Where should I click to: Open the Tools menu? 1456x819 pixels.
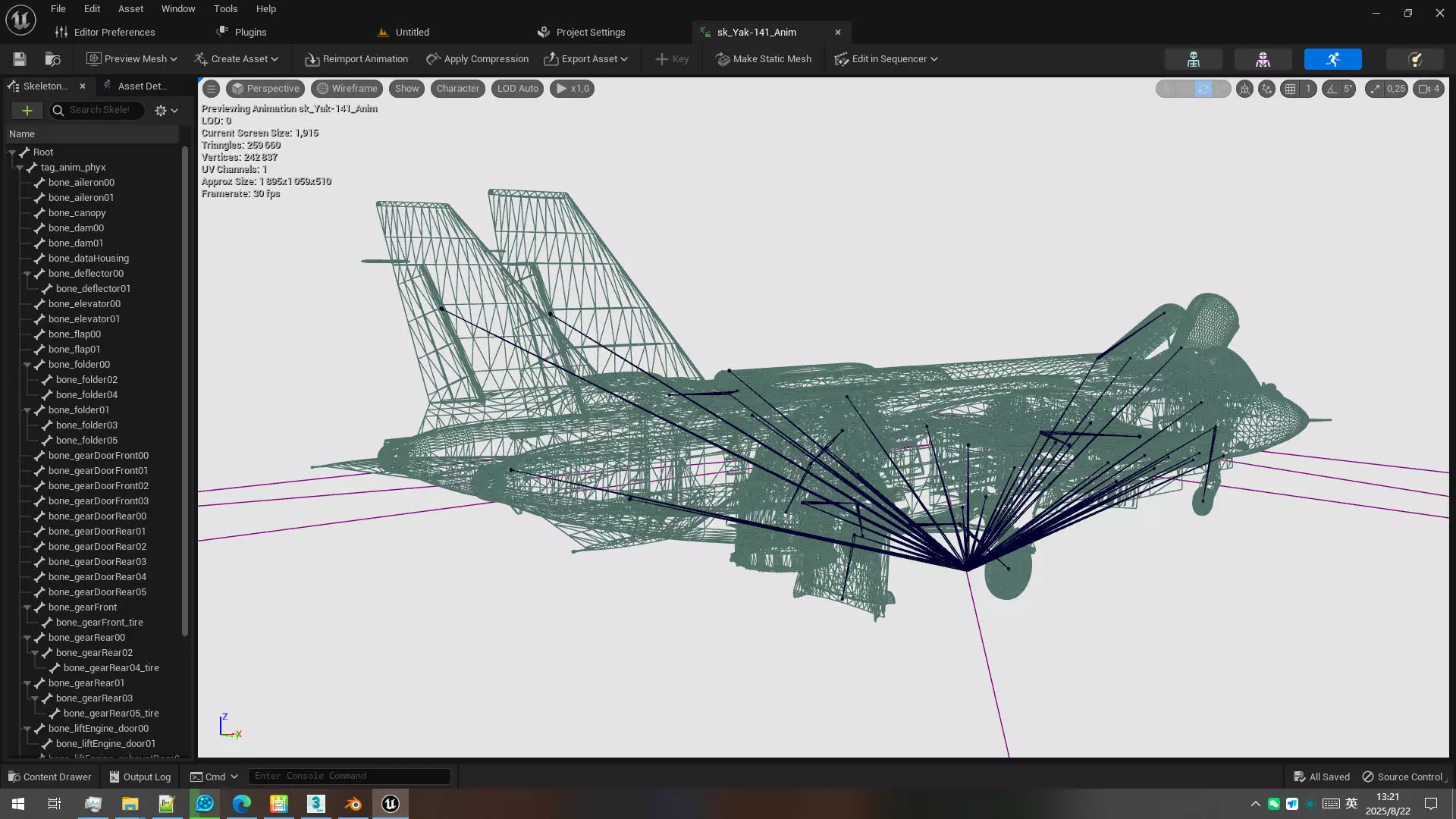coord(225,9)
